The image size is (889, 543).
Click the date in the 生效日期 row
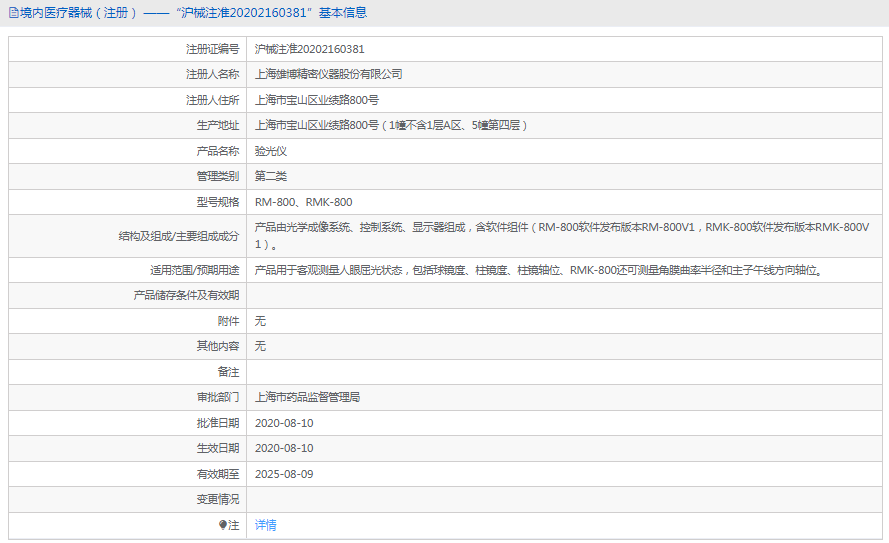coord(284,448)
